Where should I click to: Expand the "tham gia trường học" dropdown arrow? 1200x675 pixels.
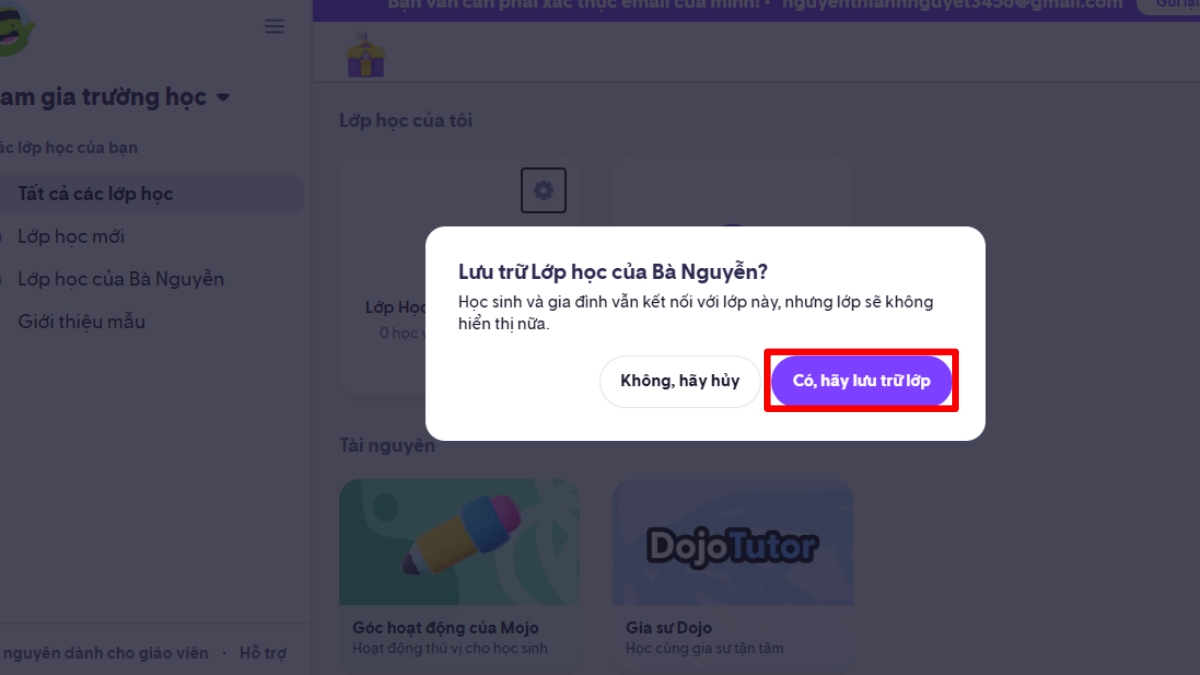pyautogui.click(x=223, y=98)
